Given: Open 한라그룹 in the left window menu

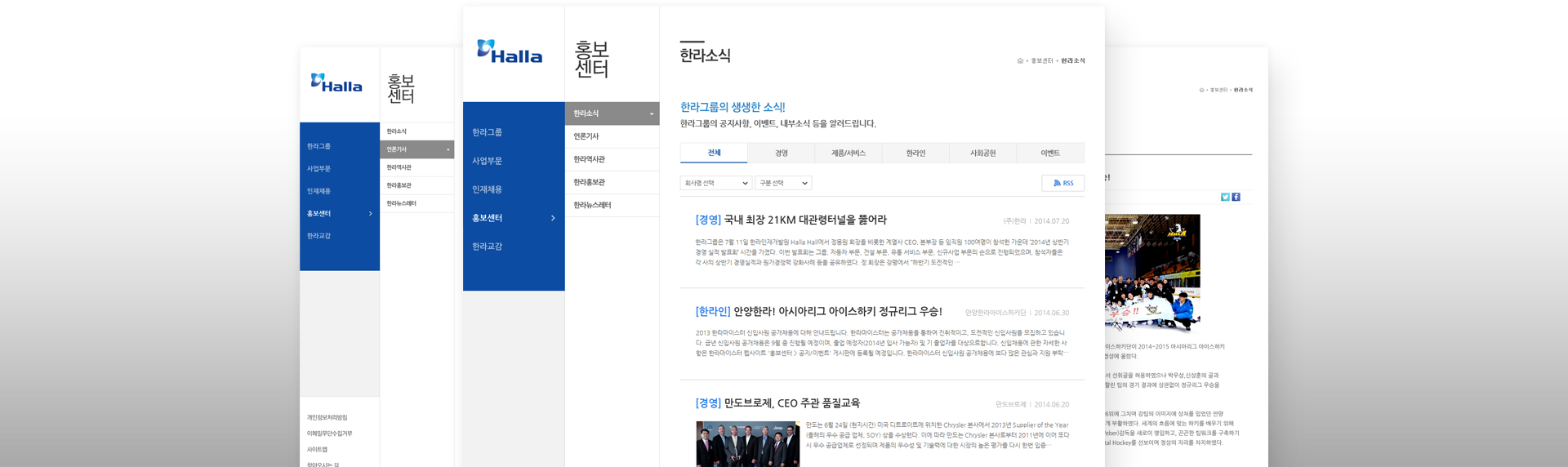Looking at the screenshot, I should click(319, 146).
